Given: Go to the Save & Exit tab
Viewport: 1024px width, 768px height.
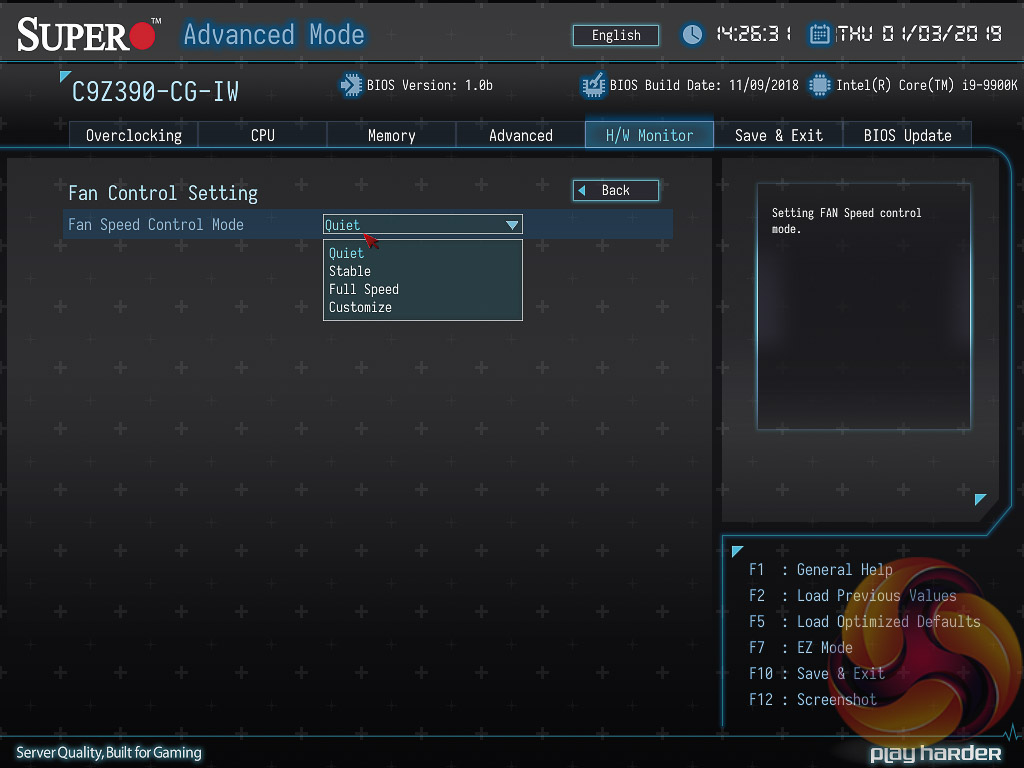Looking at the screenshot, I should coord(778,135).
